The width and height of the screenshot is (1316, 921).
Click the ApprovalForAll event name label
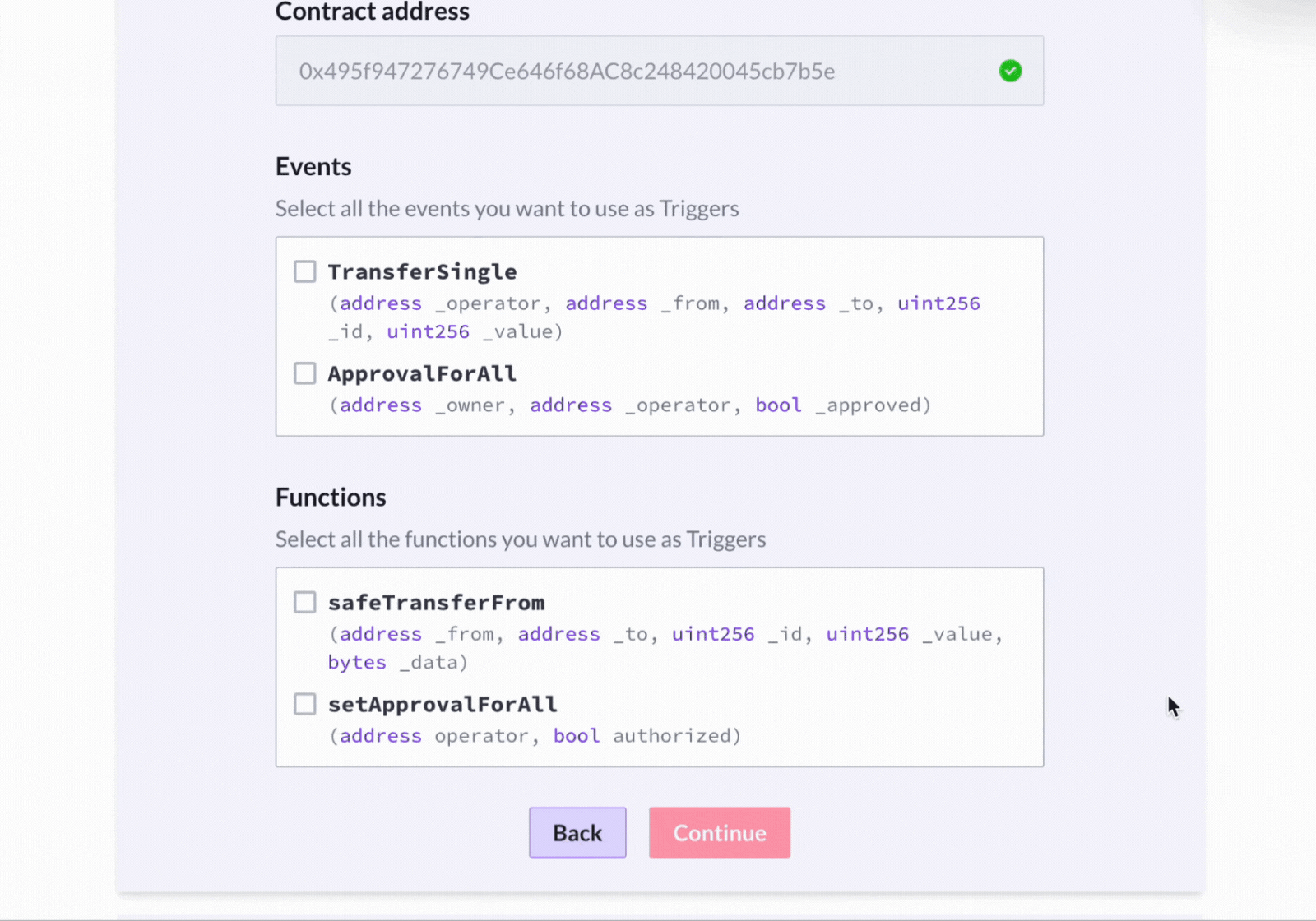coord(422,373)
